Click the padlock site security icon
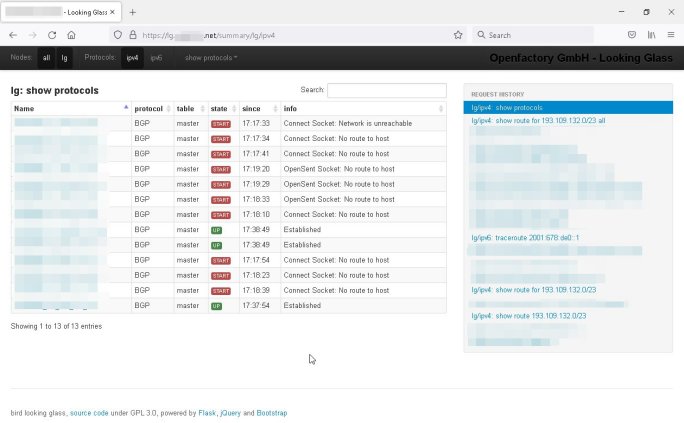The width and height of the screenshot is (684, 423). [133, 35]
